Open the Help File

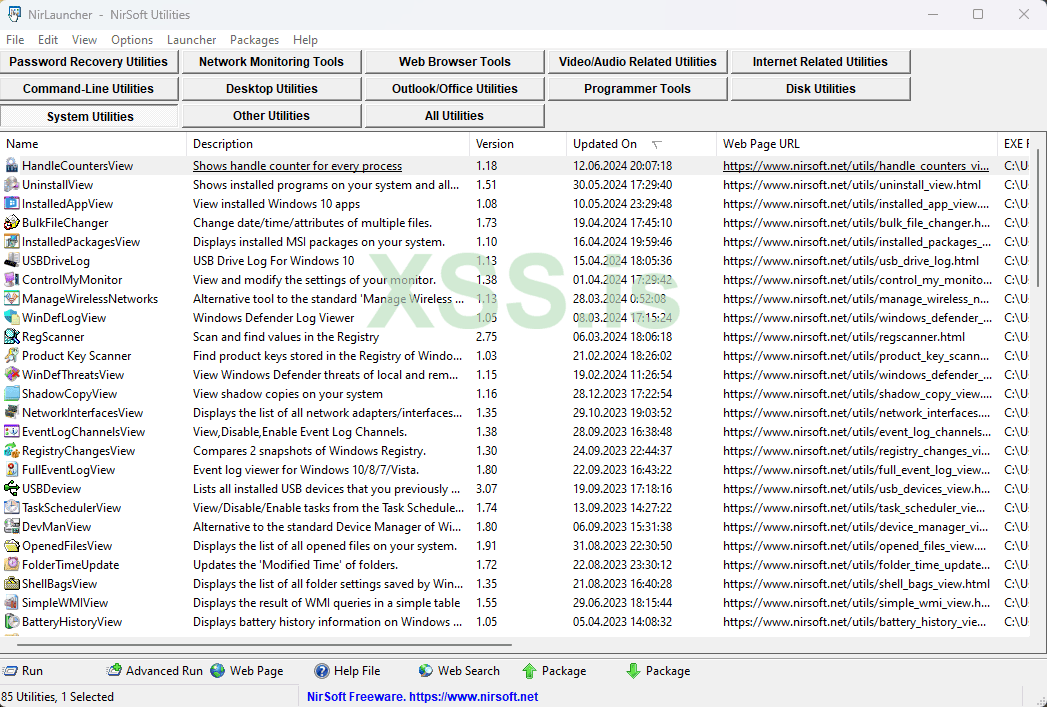coord(347,671)
